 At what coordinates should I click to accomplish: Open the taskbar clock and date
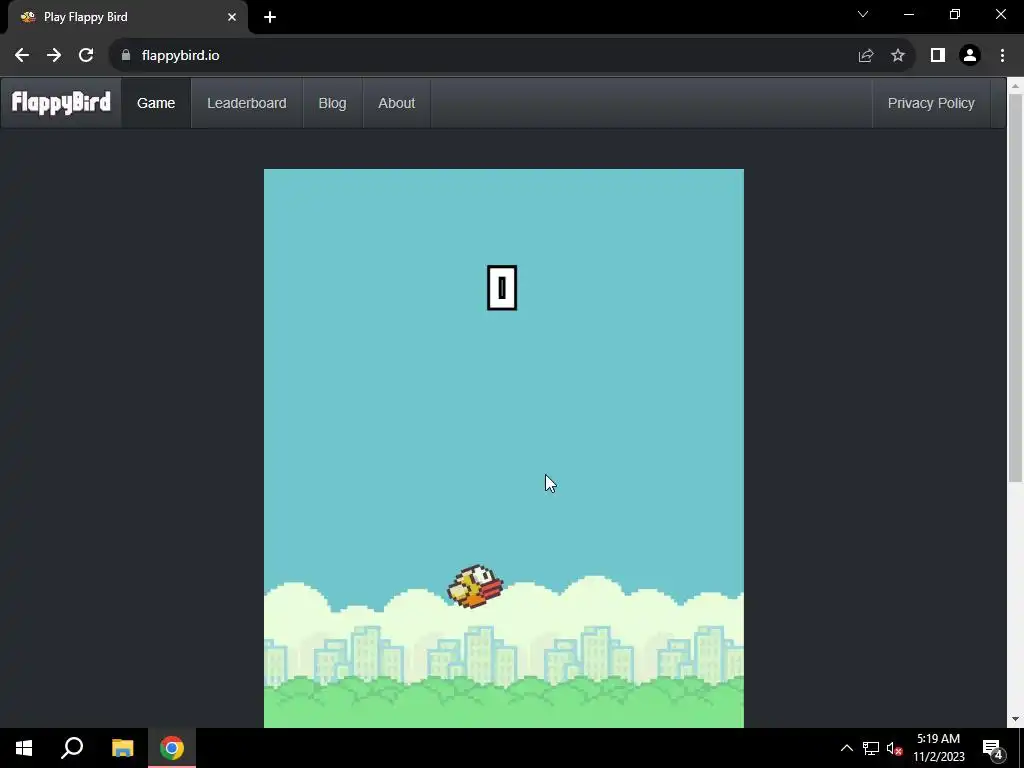pyautogui.click(x=938, y=748)
